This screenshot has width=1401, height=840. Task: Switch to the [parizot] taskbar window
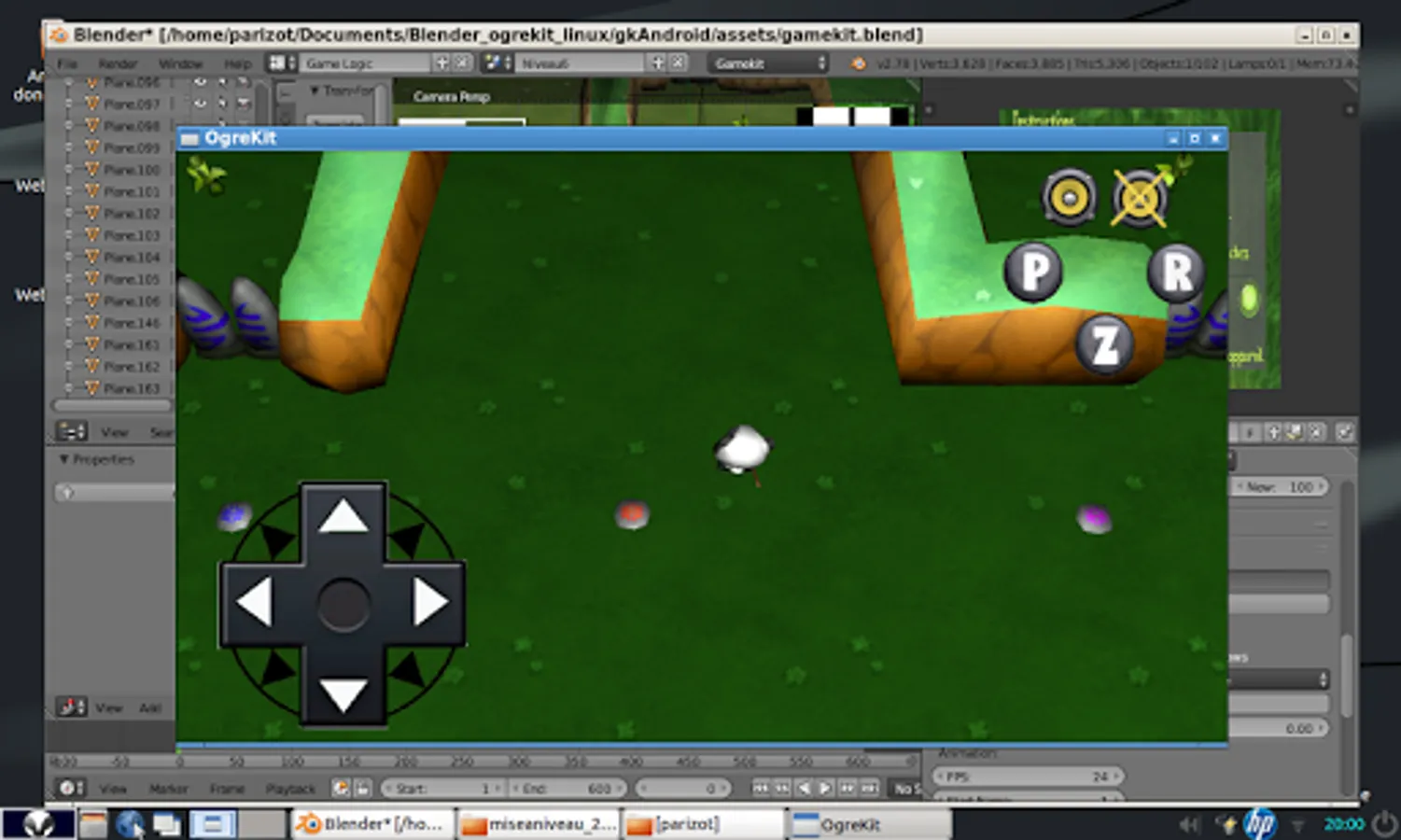pyautogui.click(x=704, y=824)
